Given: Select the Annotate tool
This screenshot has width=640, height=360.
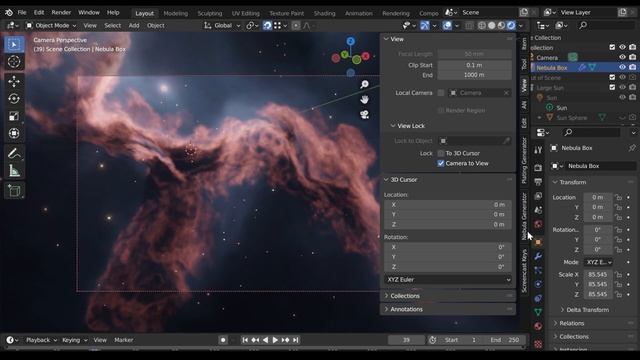Looking at the screenshot, I should [x=14, y=153].
